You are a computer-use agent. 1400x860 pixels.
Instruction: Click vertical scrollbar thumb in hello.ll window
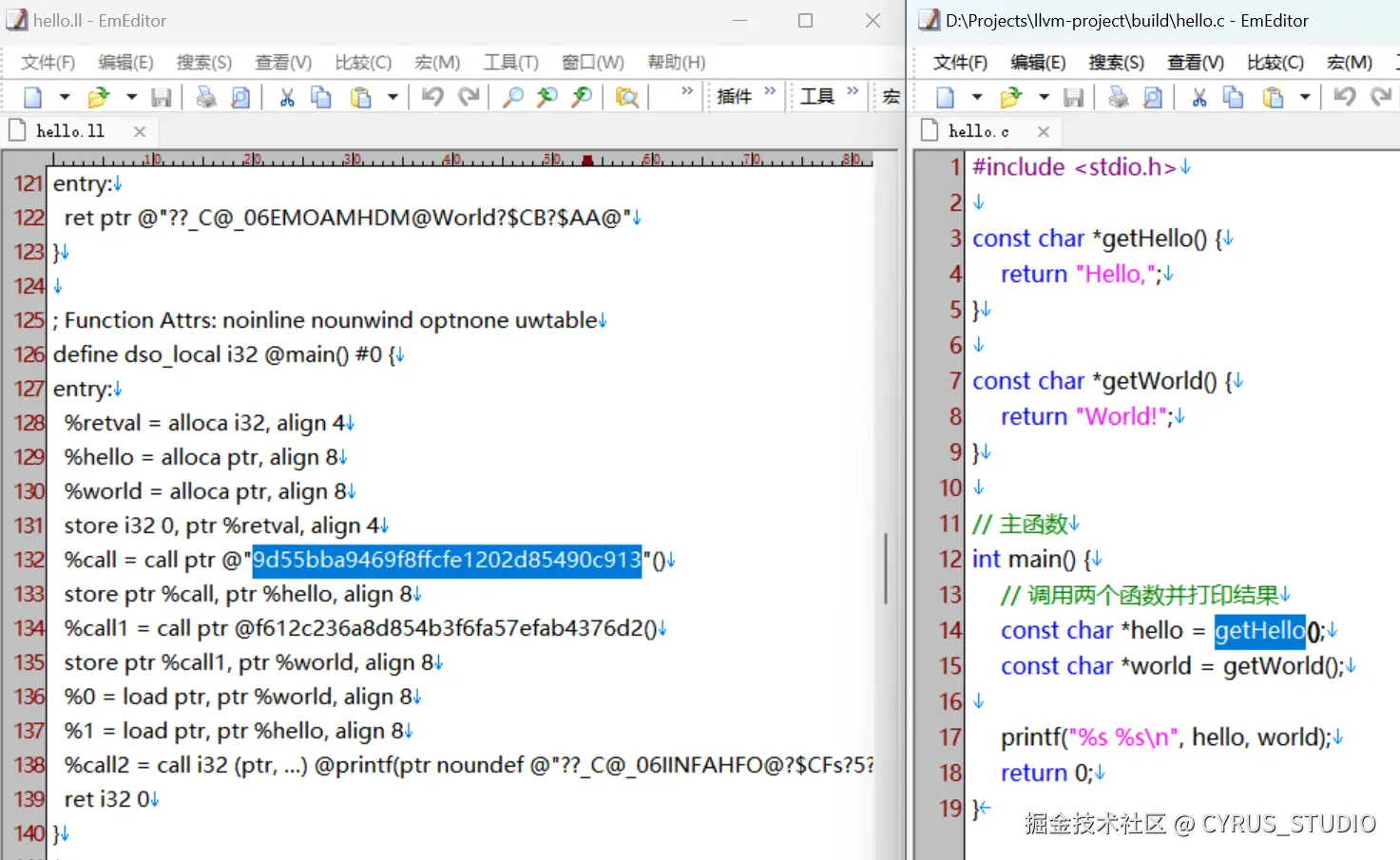click(x=886, y=568)
